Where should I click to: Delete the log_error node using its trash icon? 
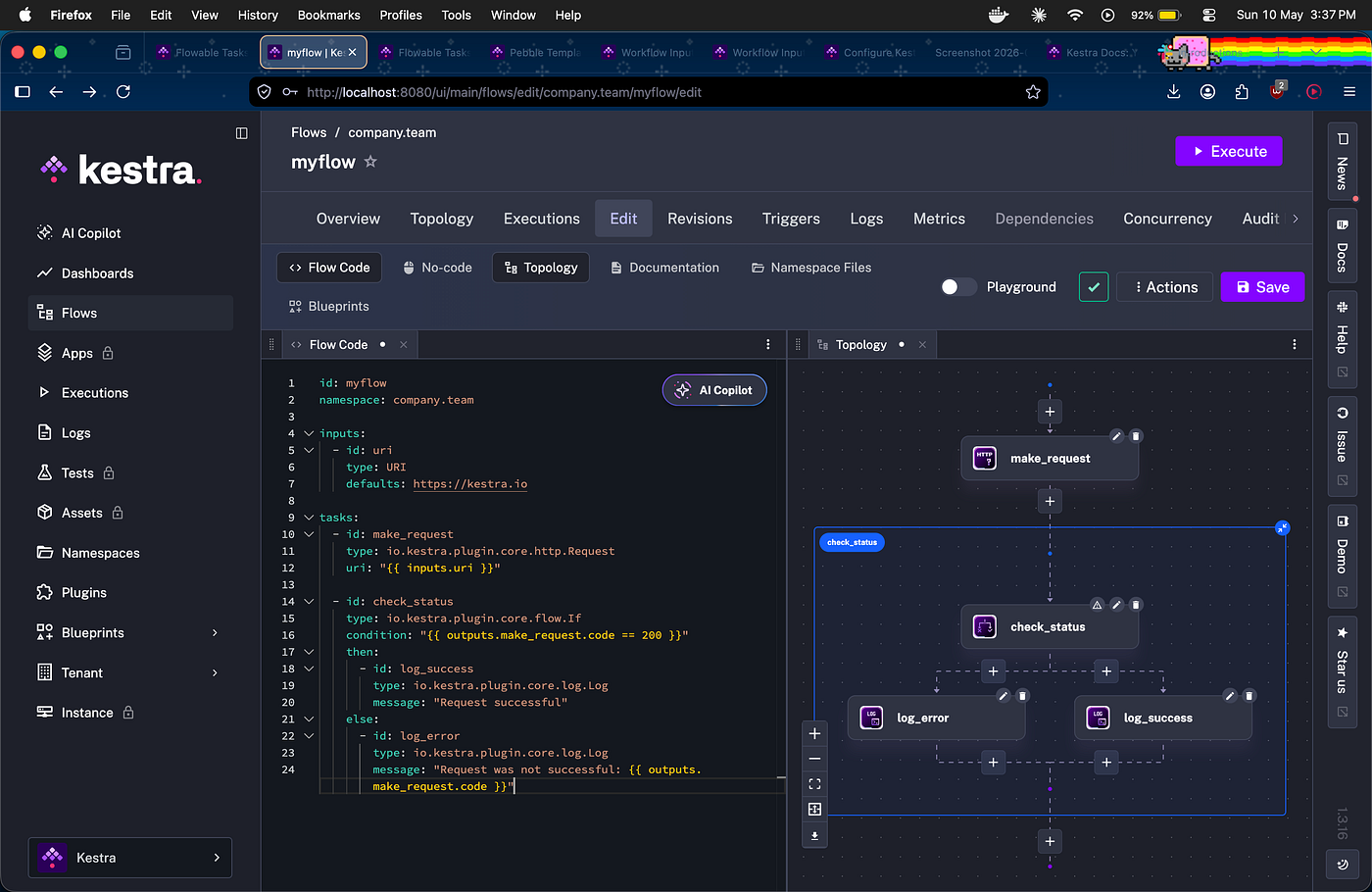1022,696
